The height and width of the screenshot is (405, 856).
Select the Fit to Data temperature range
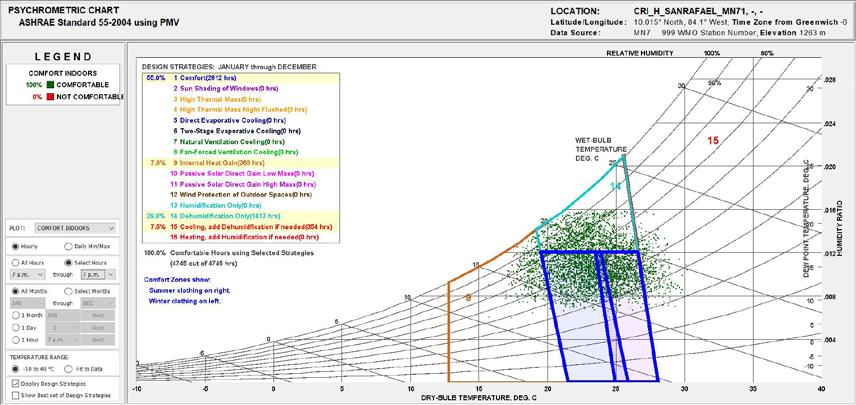[x=69, y=368]
